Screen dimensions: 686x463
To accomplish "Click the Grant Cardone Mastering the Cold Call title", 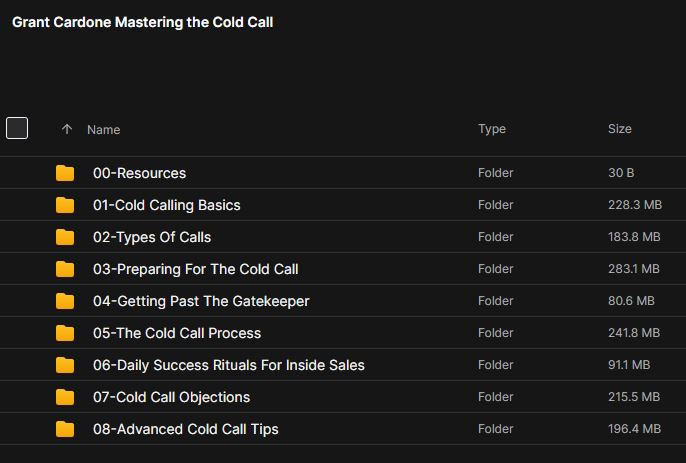I will coord(142,22).
